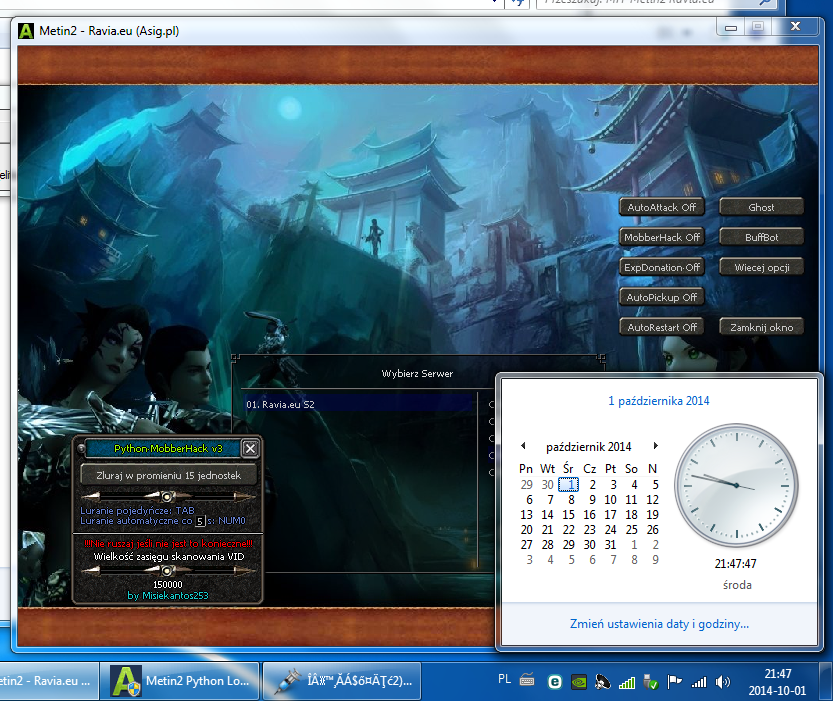Click 1 października 2014 date title
The width and height of the screenshot is (833, 701).
(659, 401)
